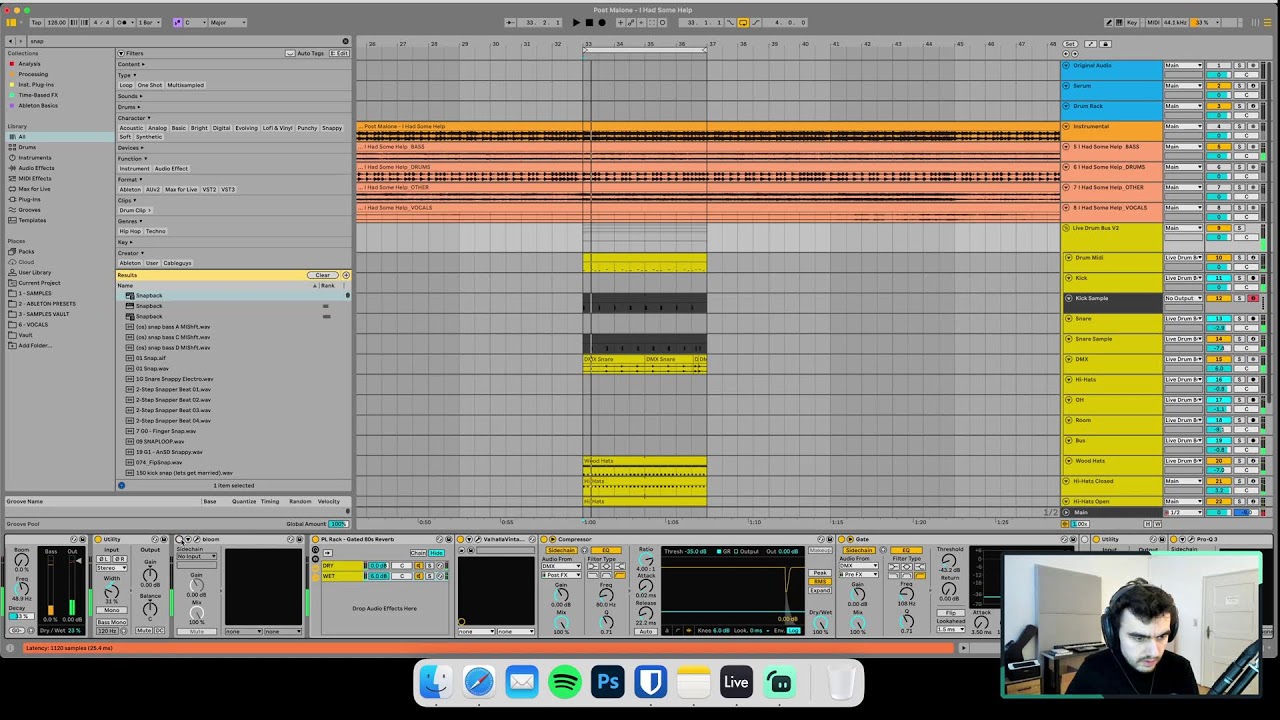Arm the Arrangement Record button
Viewport: 1280px width, 720px height.
(602, 22)
